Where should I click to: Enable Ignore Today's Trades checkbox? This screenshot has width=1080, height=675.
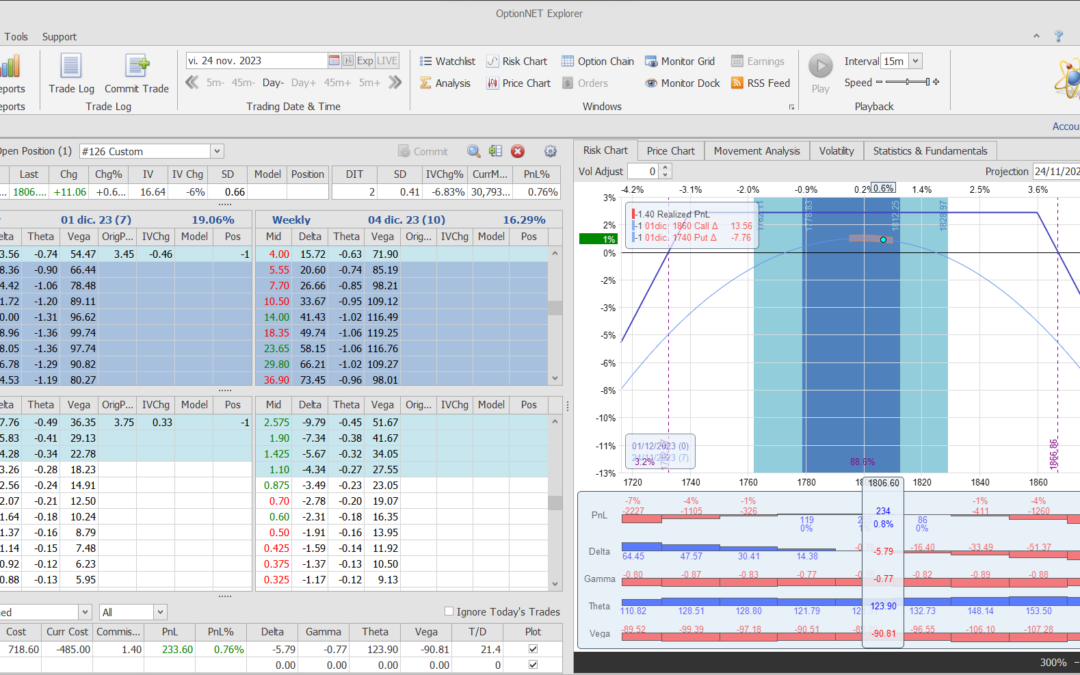tap(449, 612)
